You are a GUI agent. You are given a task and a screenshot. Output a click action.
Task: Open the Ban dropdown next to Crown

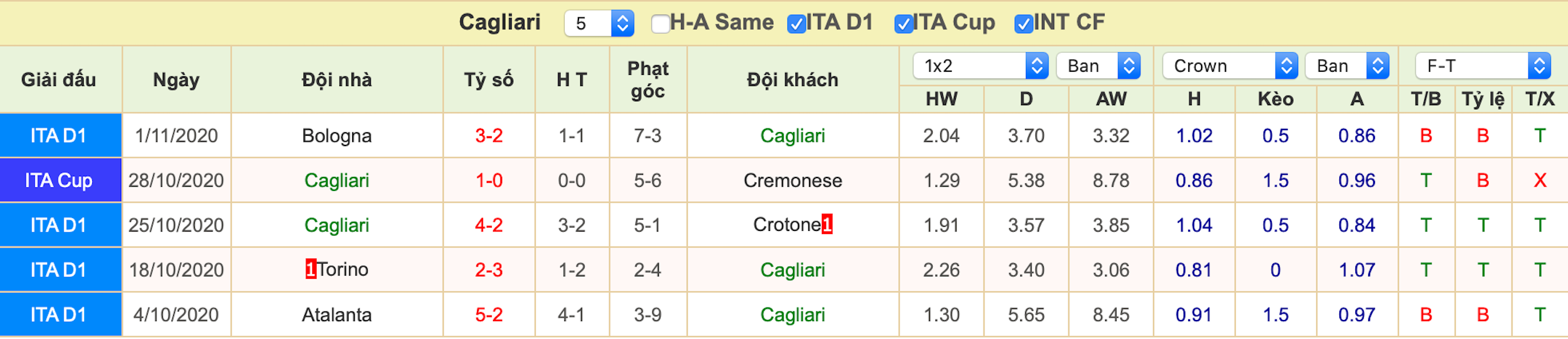point(1347,66)
